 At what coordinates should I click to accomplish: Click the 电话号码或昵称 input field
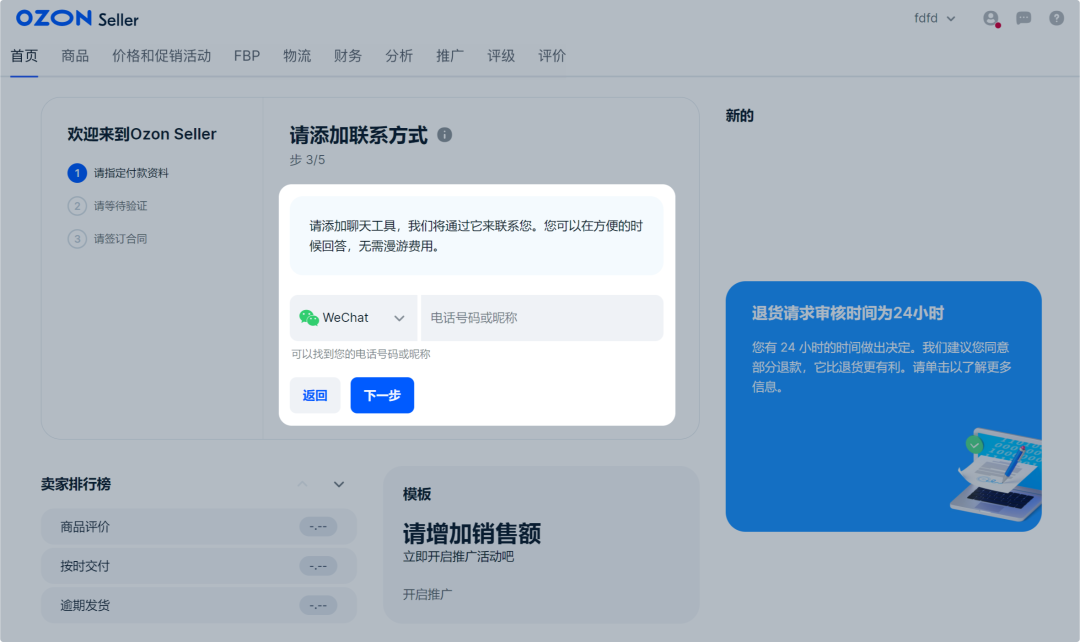point(542,317)
